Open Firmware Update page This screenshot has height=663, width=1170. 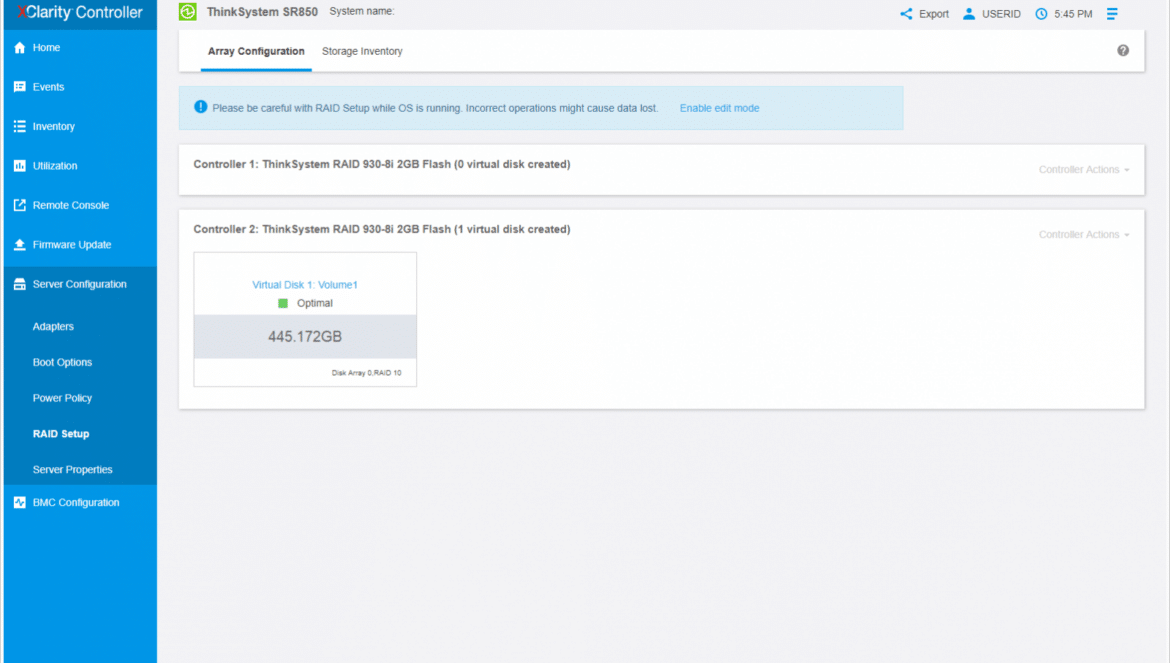[72, 245]
